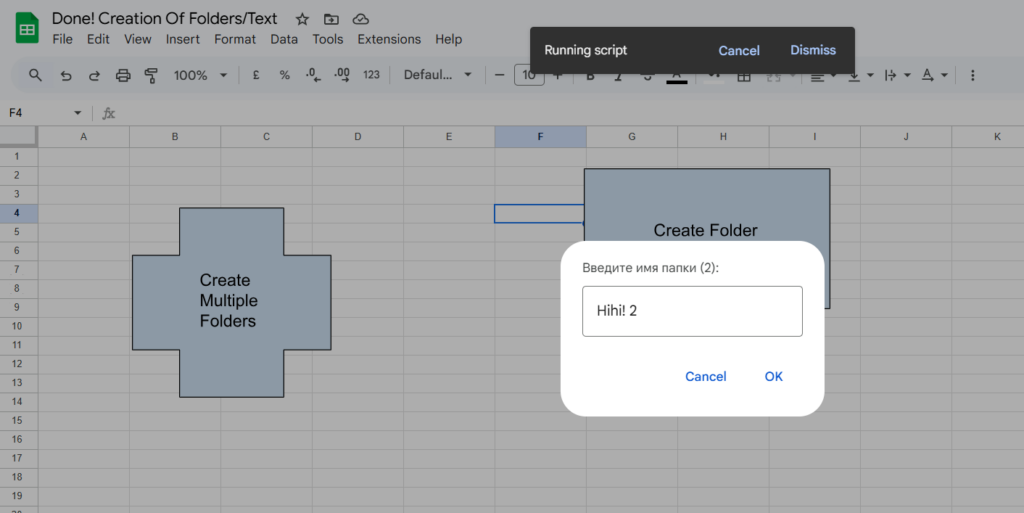Open the font family dropdown

(437, 75)
